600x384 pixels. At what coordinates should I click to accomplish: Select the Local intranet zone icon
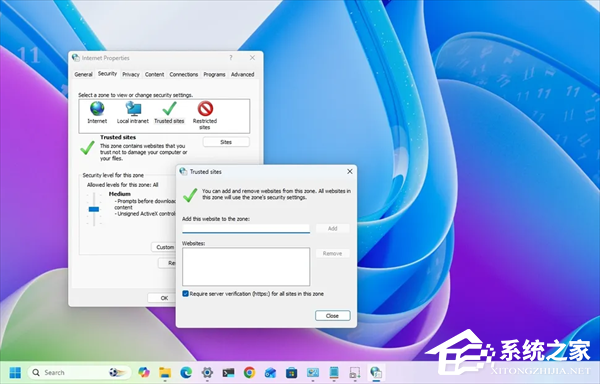(x=133, y=109)
